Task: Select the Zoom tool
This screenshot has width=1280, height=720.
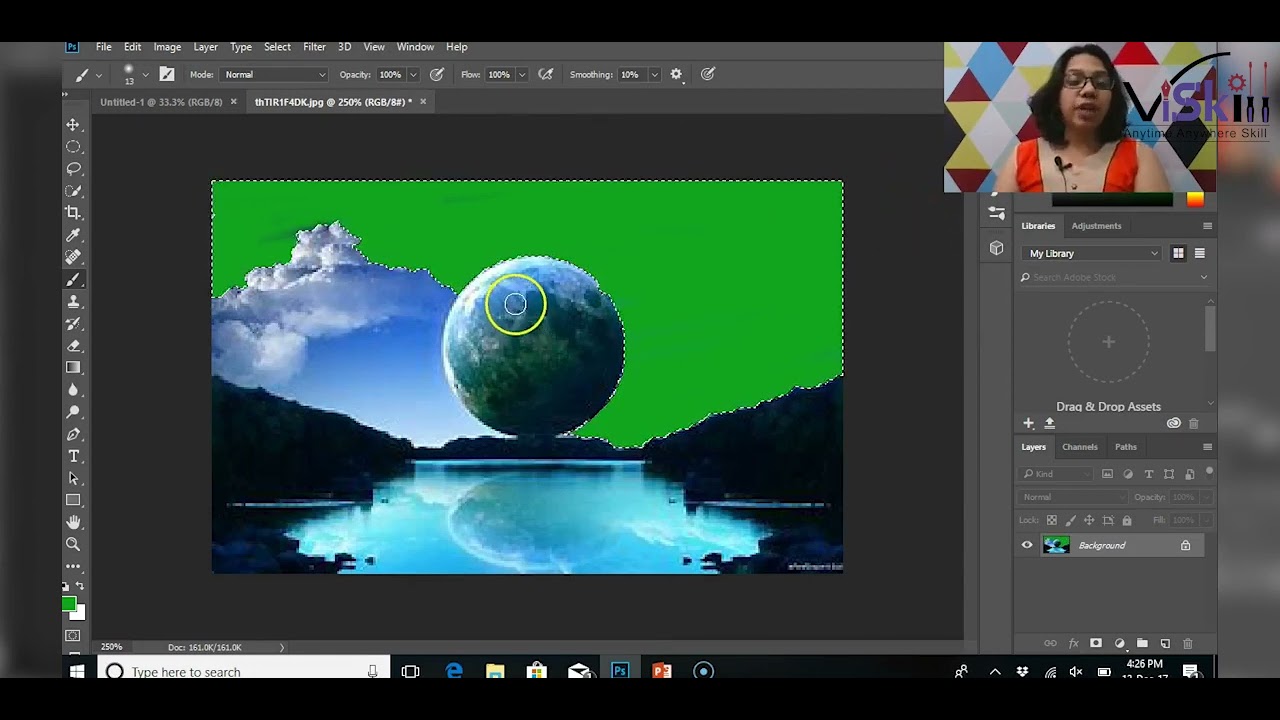Action: (x=73, y=544)
